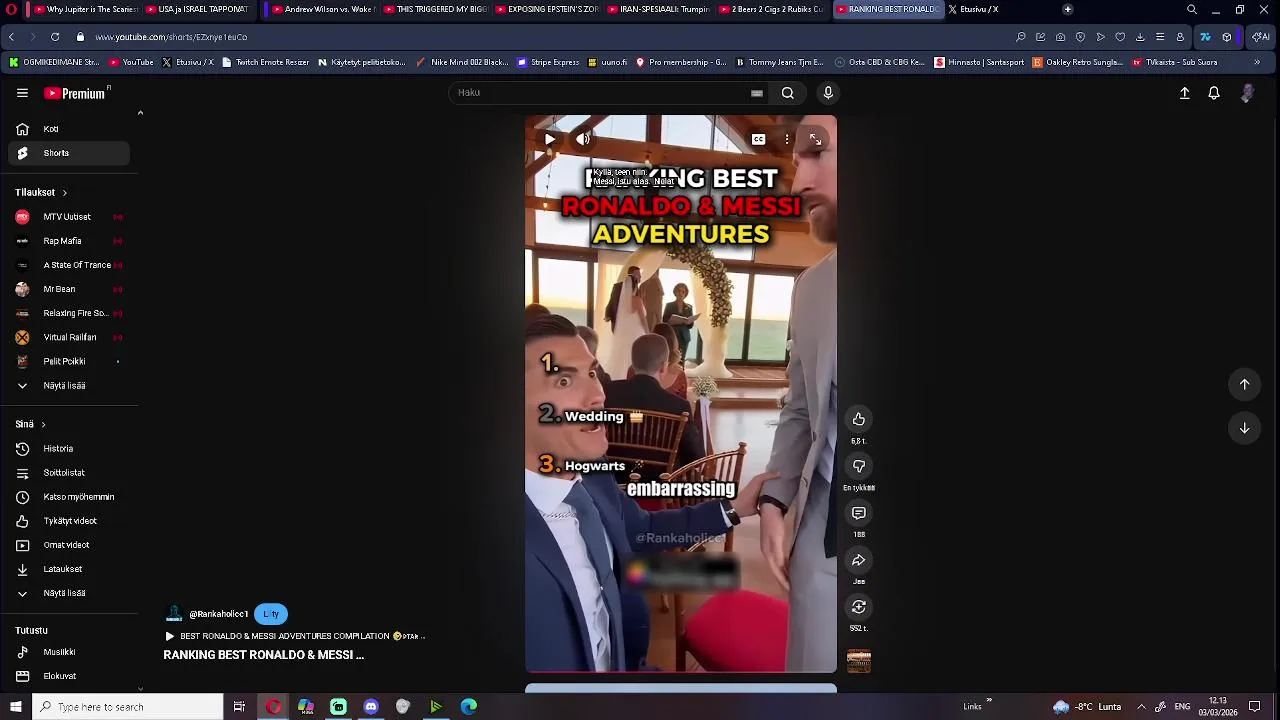Open the Short's three-dot options menu
Screen dimensions: 1280x720
click(787, 139)
